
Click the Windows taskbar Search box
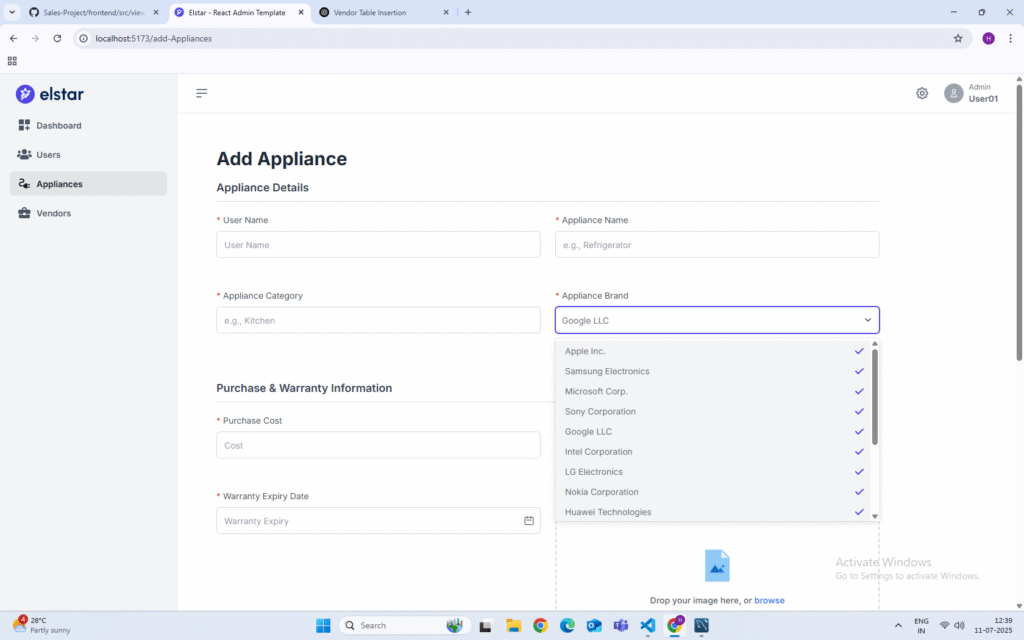405,626
